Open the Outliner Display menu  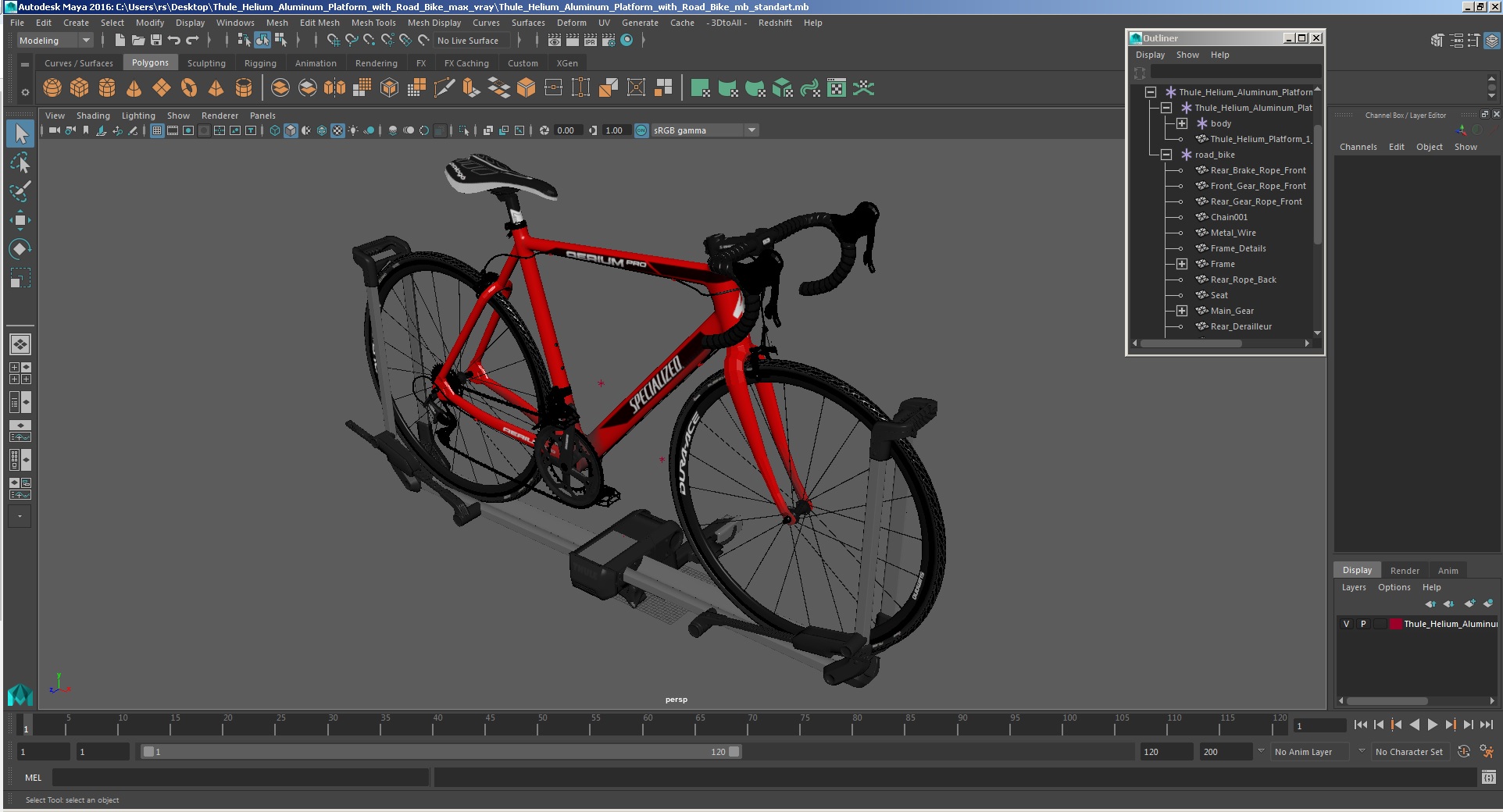tap(1150, 55)
